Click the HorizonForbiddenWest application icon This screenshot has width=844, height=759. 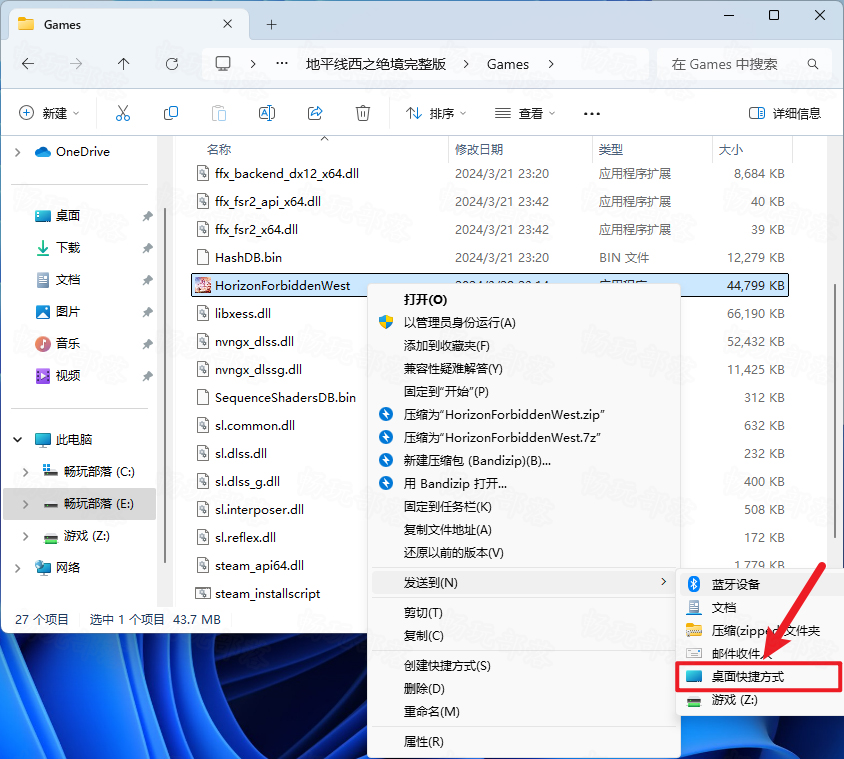202,285
